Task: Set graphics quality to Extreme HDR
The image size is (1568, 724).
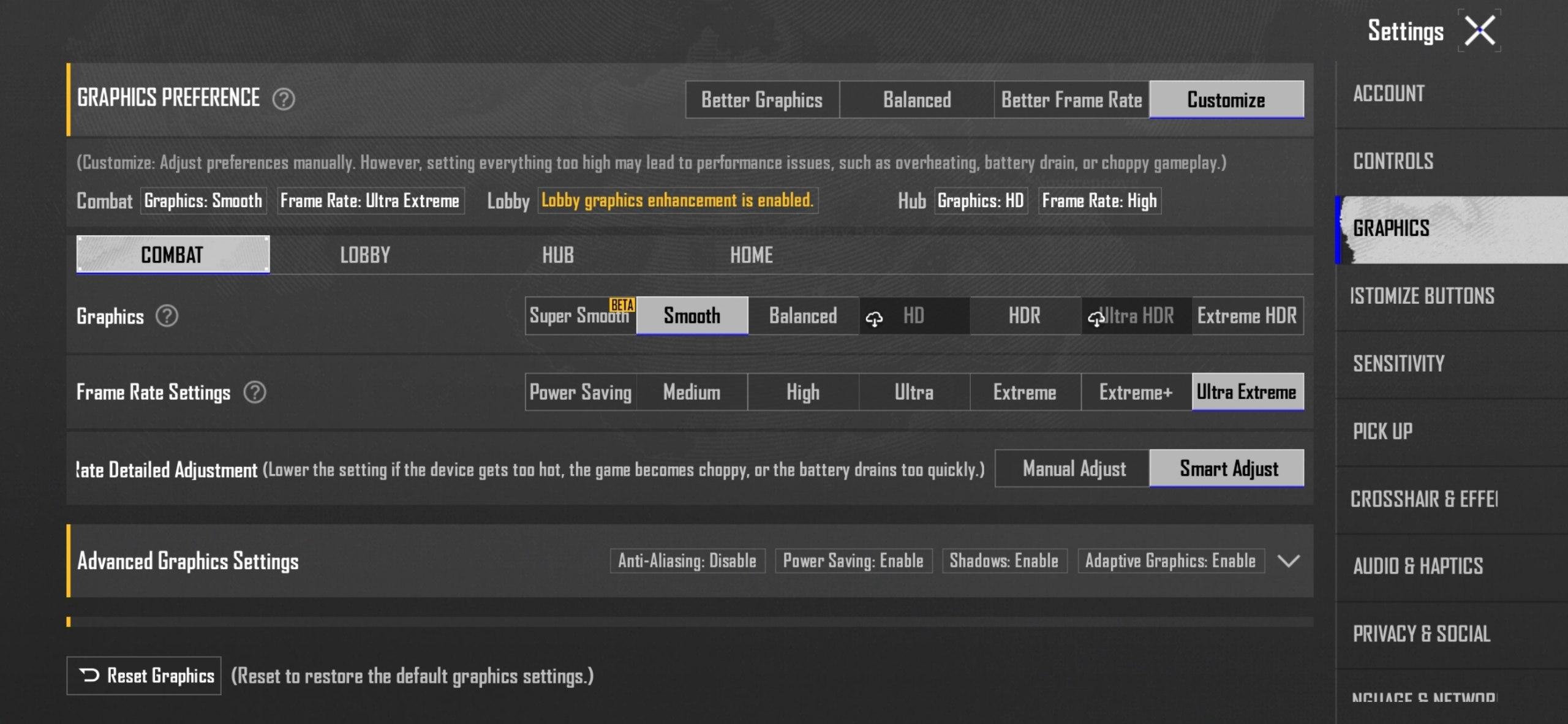Action: [x=1246, y=316]
